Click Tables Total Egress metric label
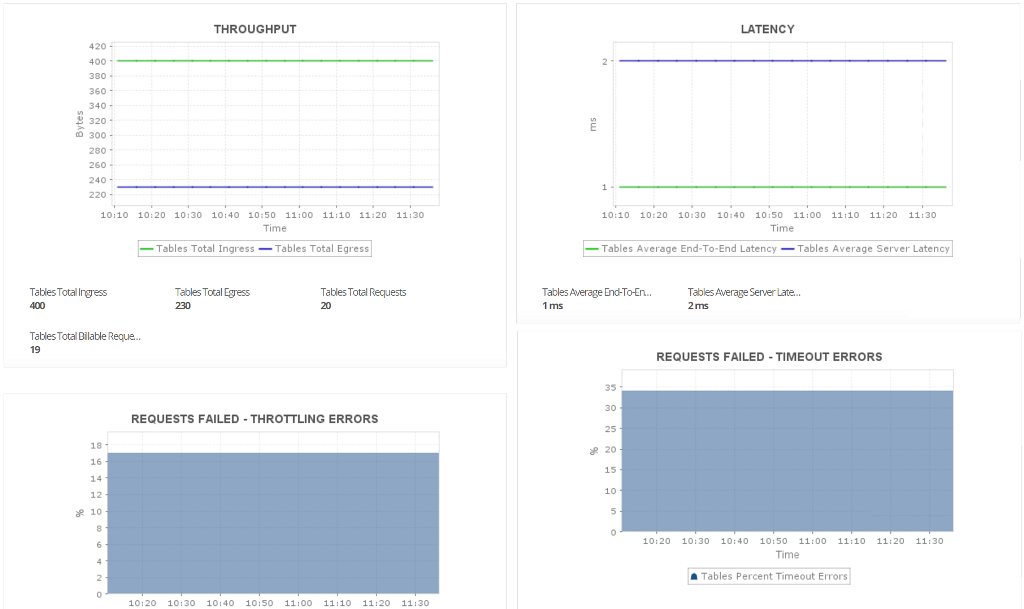Image resolution: width=1024 pixels, height=609 pixels. click(x=212, y=292)
